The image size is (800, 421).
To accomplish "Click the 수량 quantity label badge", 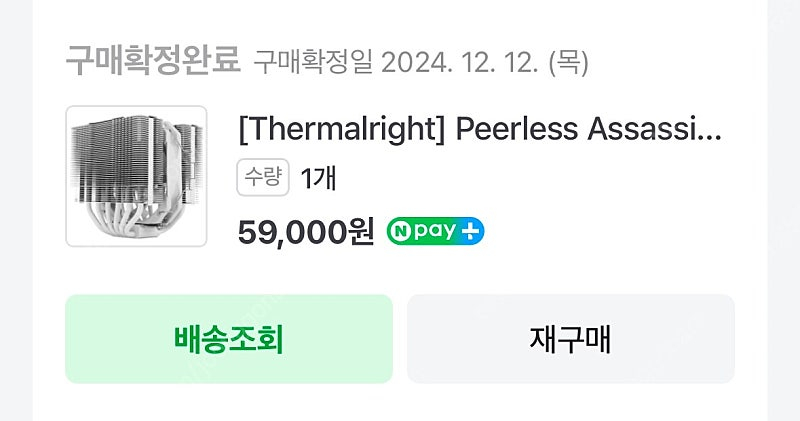I will 263,178.
